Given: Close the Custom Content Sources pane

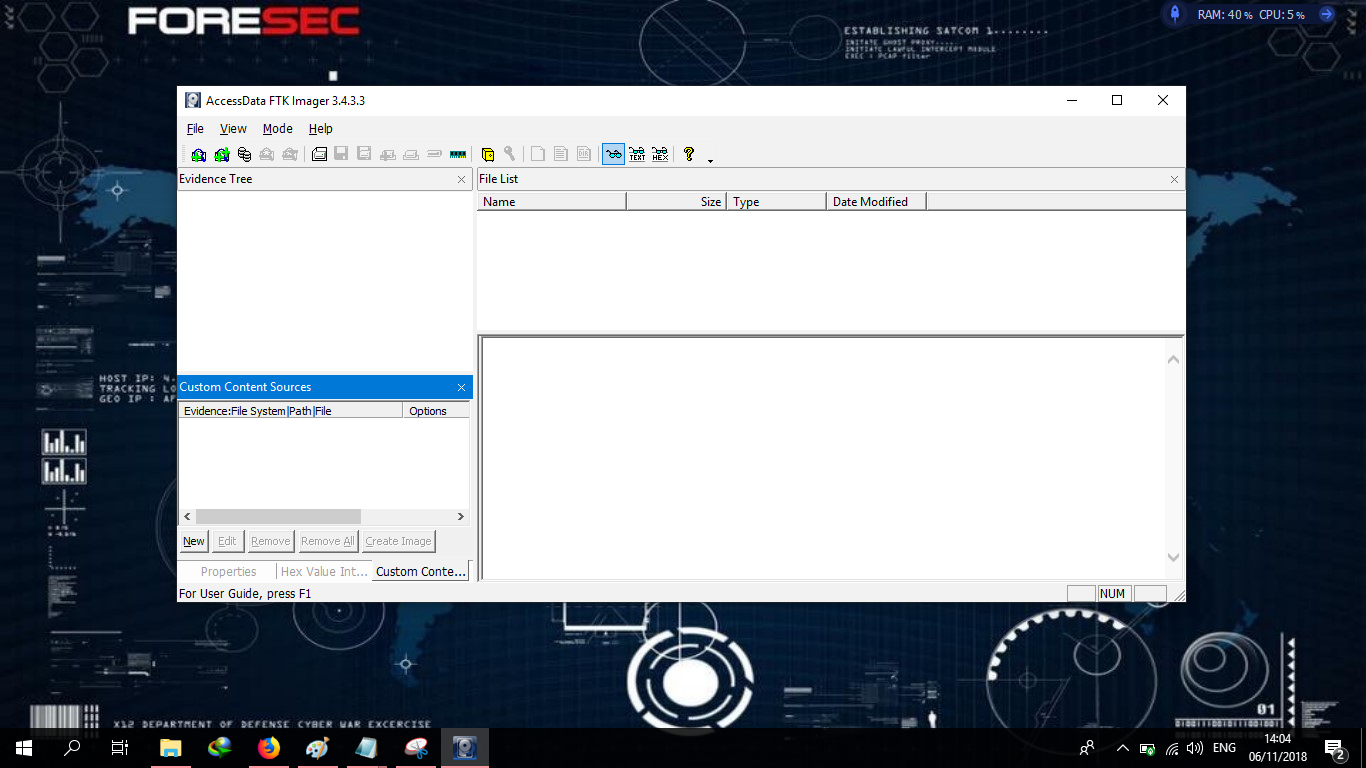Looking at the screenshot, I should 461,387.
